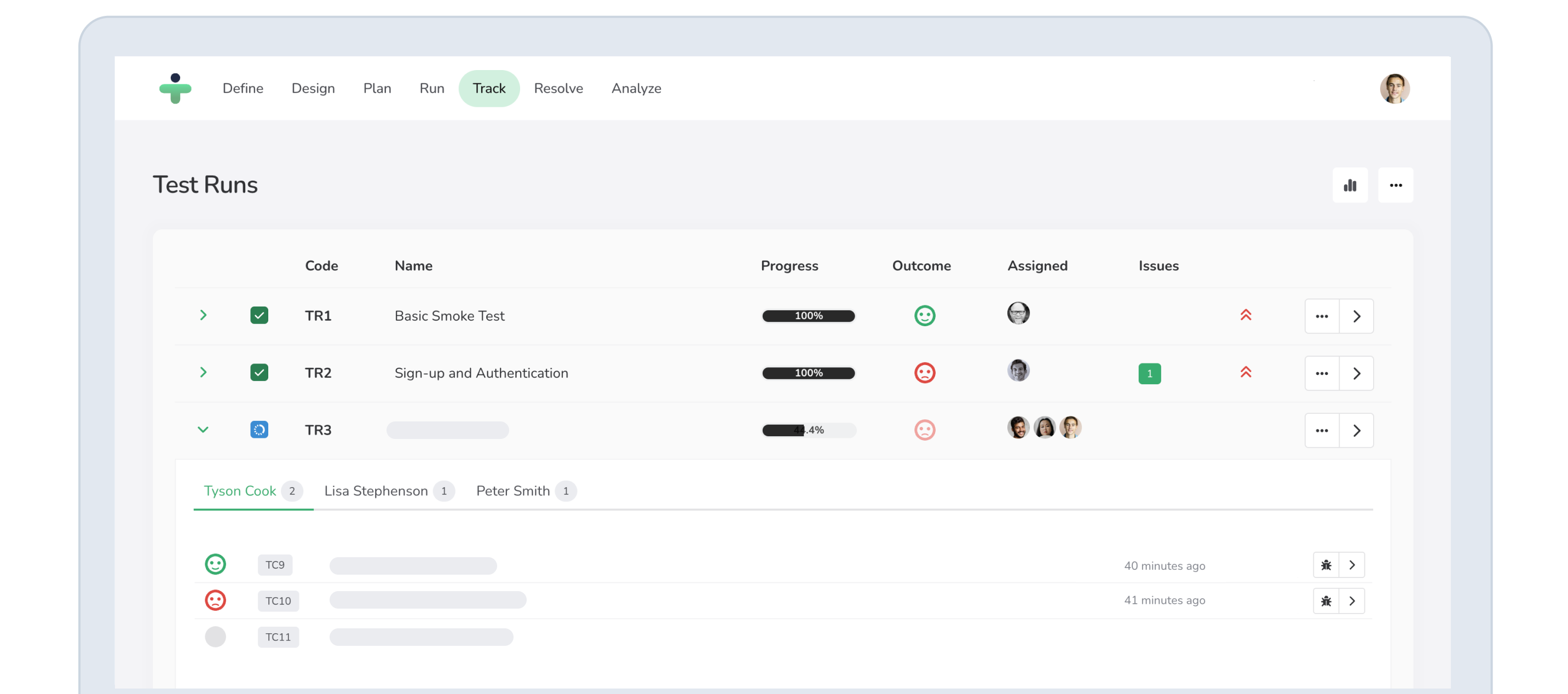This screenshot has height=694, width=1568.
Task: Click the red priority arrows on TR2 row
Action: pyautogui.click(x=1246, y=373)
